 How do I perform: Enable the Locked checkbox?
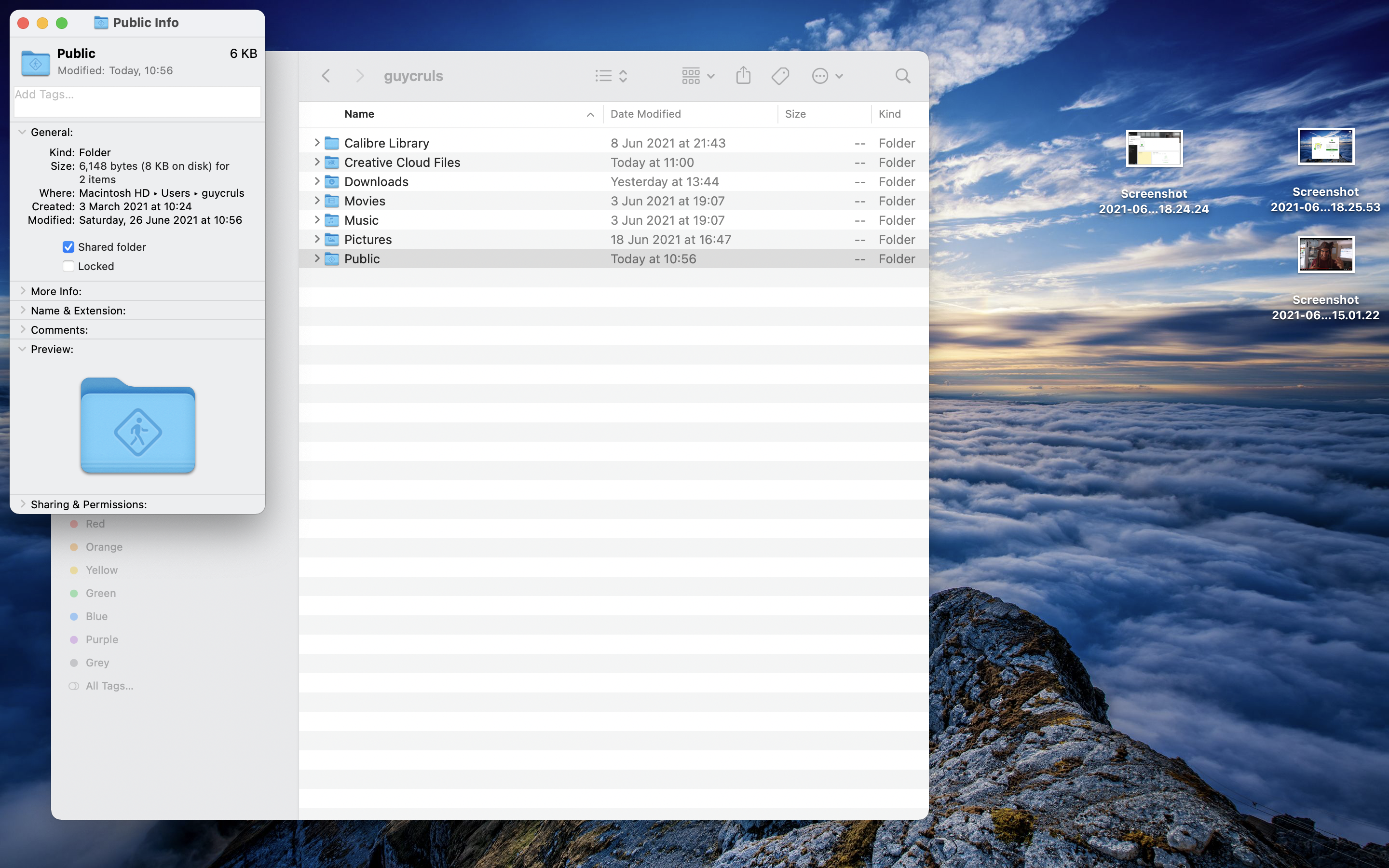(68, 266)
